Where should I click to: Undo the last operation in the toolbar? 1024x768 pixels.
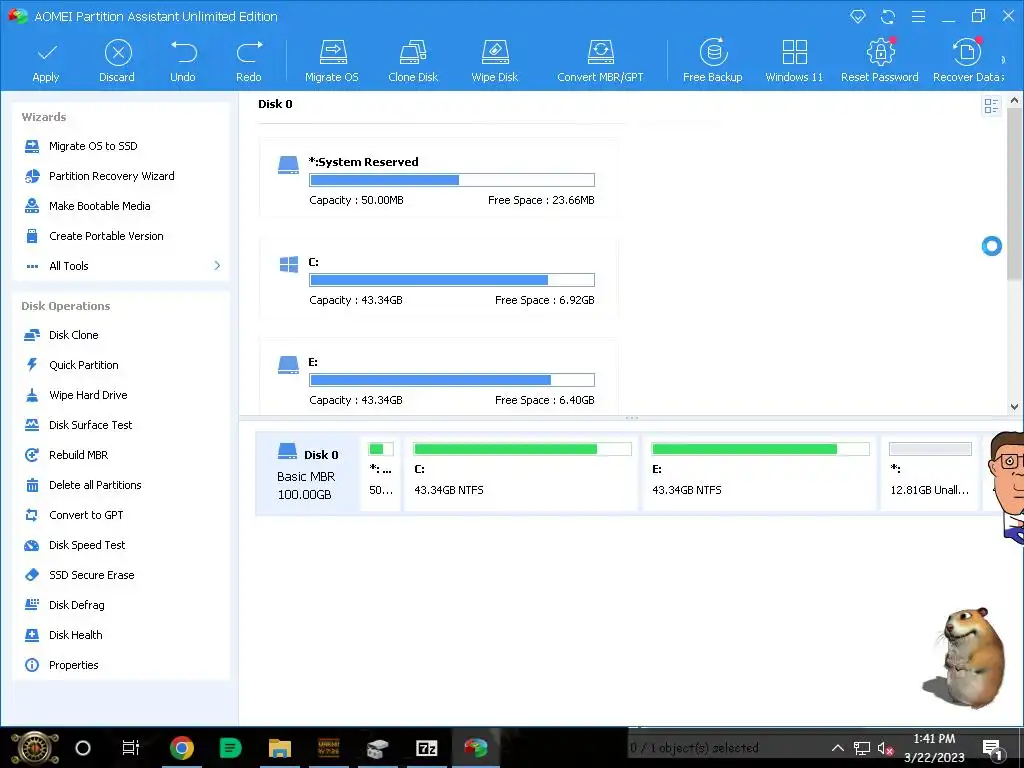click(183, 62)
